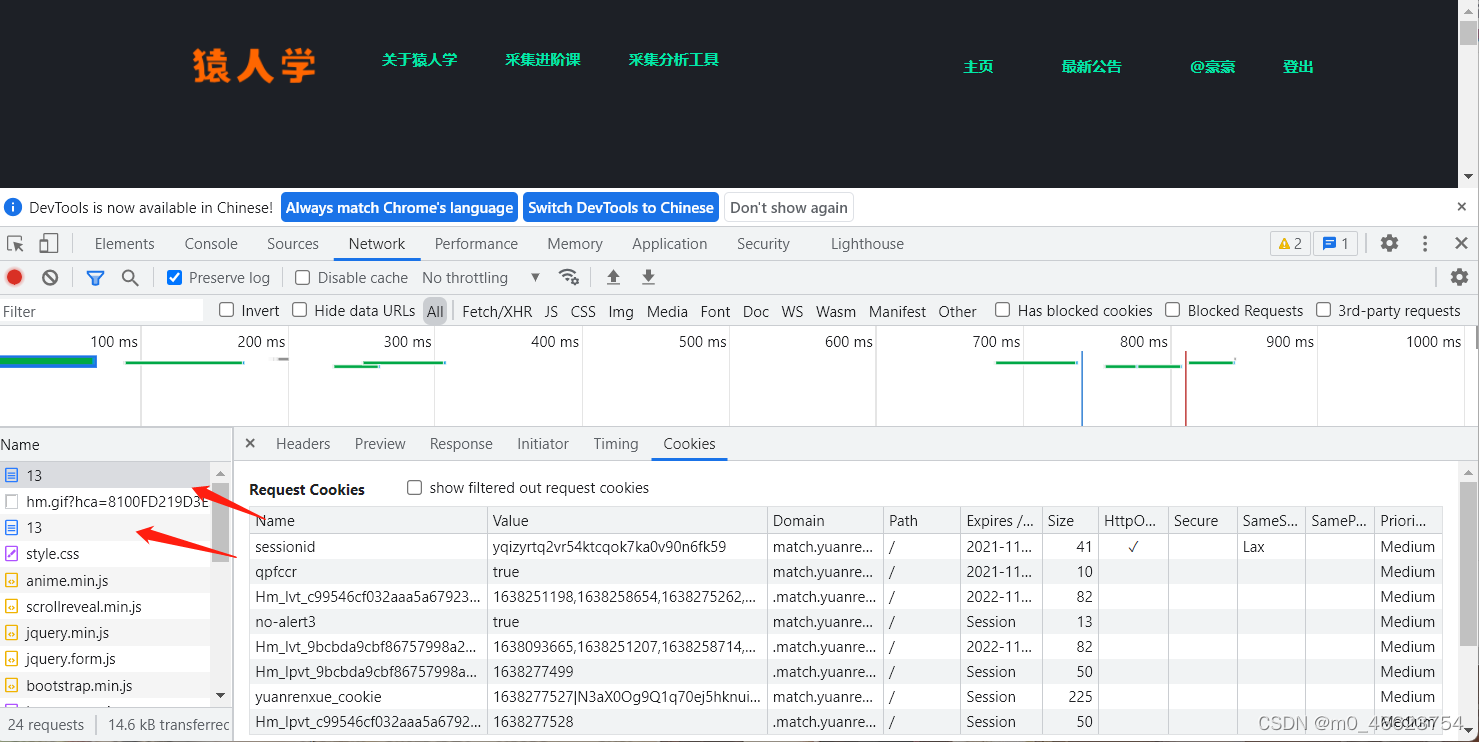The height and width of the screenshot is (742, 1479).
Task: Stop recording network log (red circle)
Action: point(15,278)
